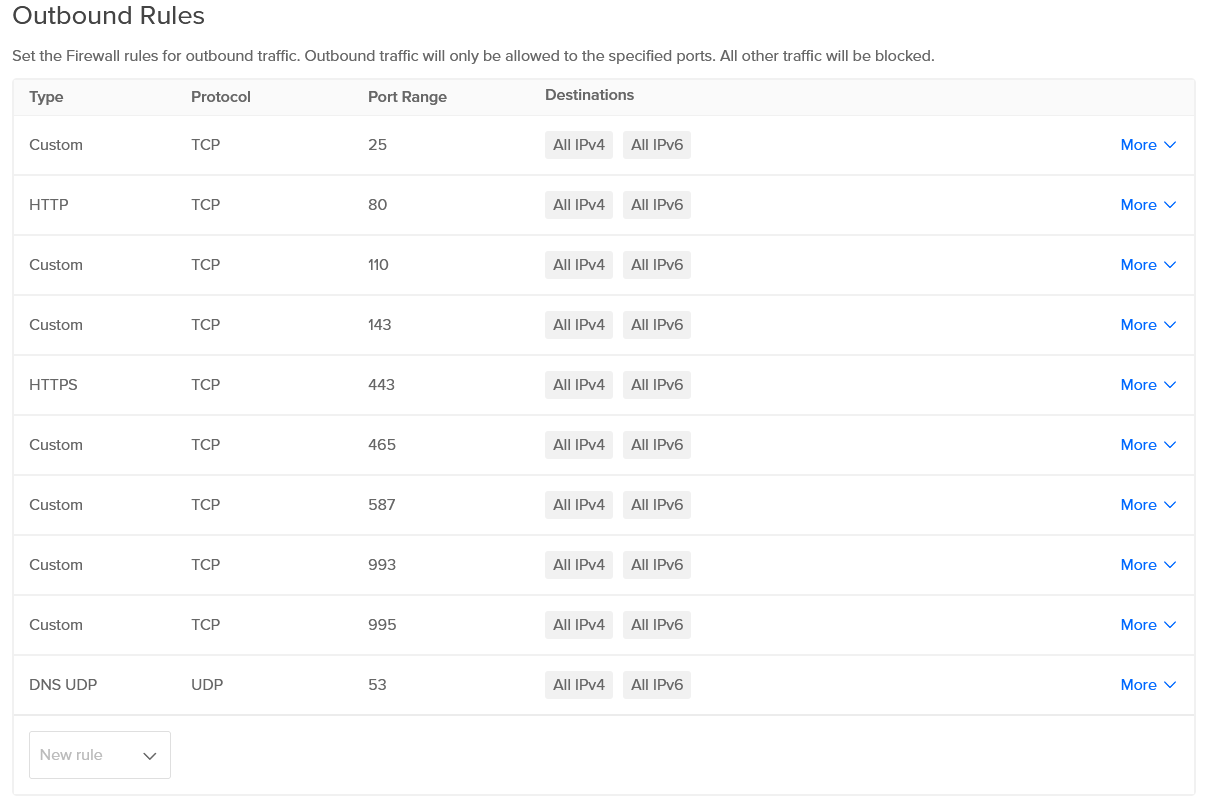Select All IPv6 tag on DNS UDP rule
The height and width of the screenshot is (809, 1208).
[657, 685]
